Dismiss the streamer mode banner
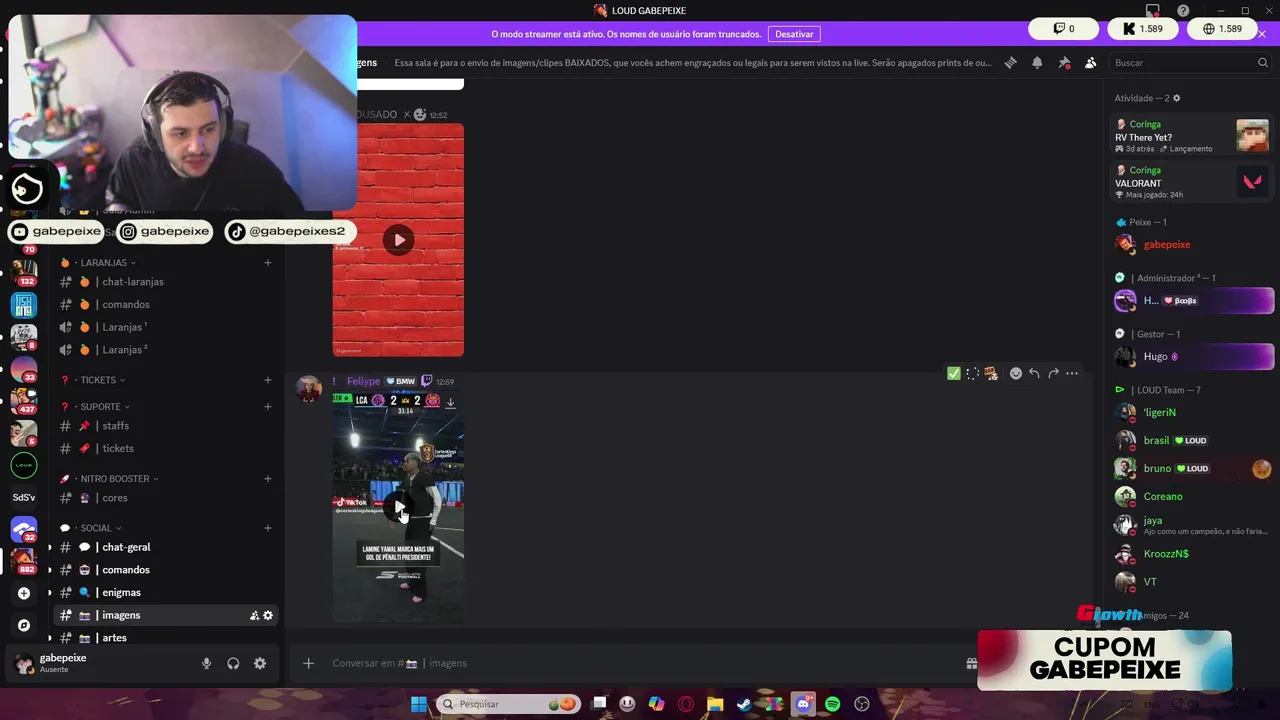The height and width of the screenshot is (720, 1280). [1262, 34]
